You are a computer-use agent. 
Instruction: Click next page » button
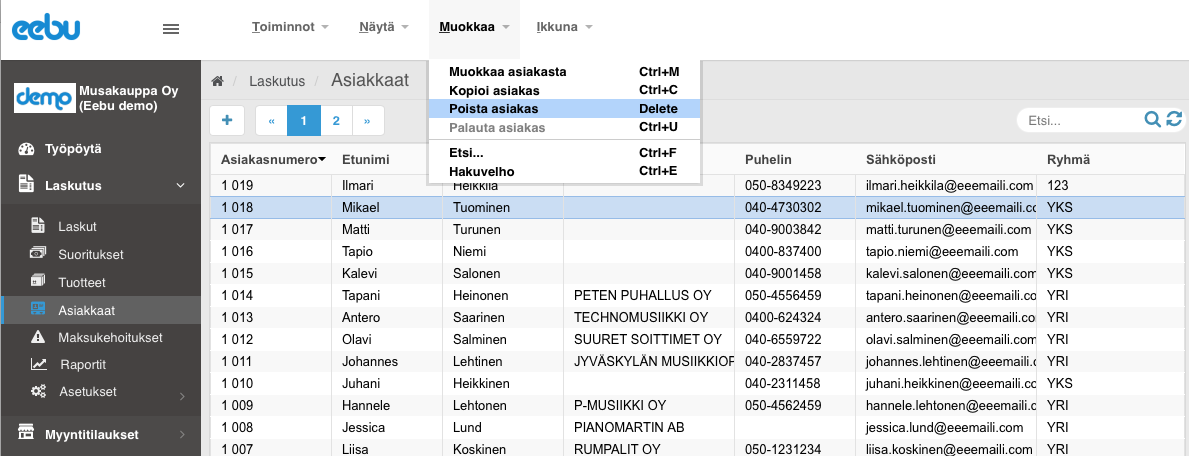pyautogui.click(x=368, y=121)
